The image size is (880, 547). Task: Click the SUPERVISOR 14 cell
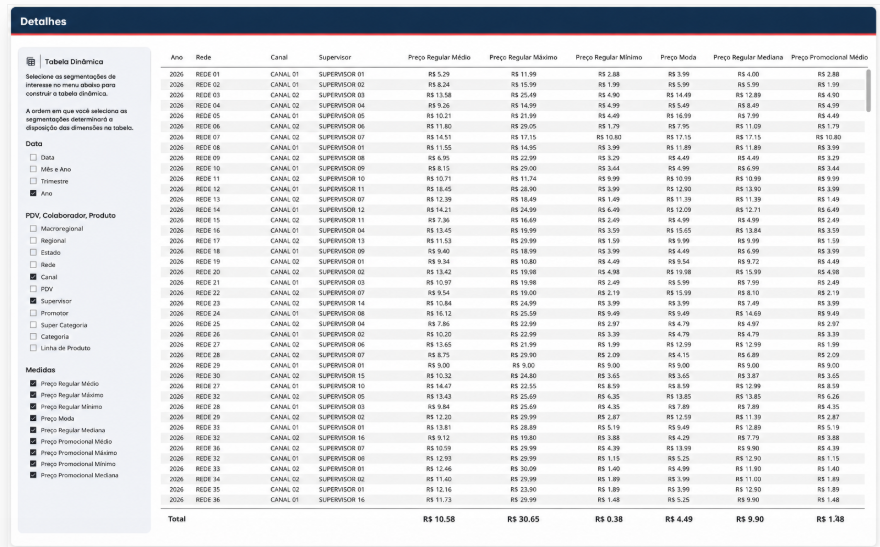342,304
